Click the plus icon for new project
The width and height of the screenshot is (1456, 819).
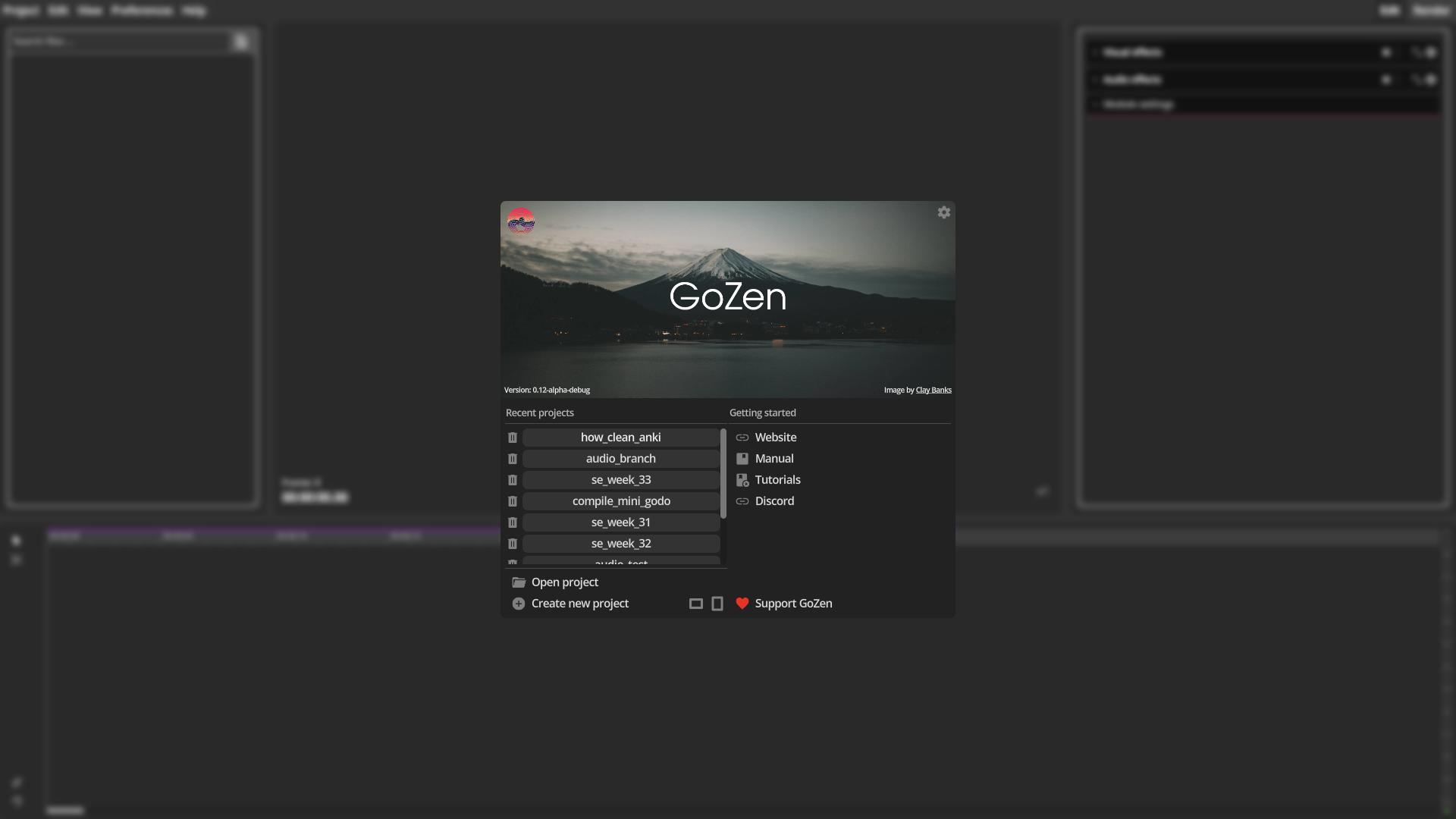[x=519, y=604]
